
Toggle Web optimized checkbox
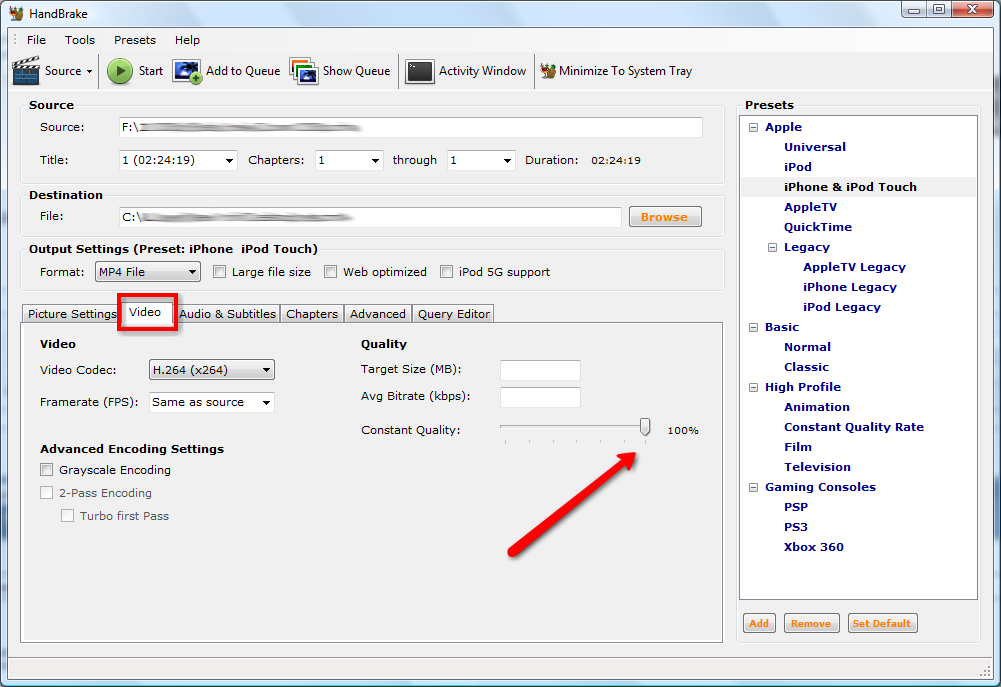tap(331, 272)
